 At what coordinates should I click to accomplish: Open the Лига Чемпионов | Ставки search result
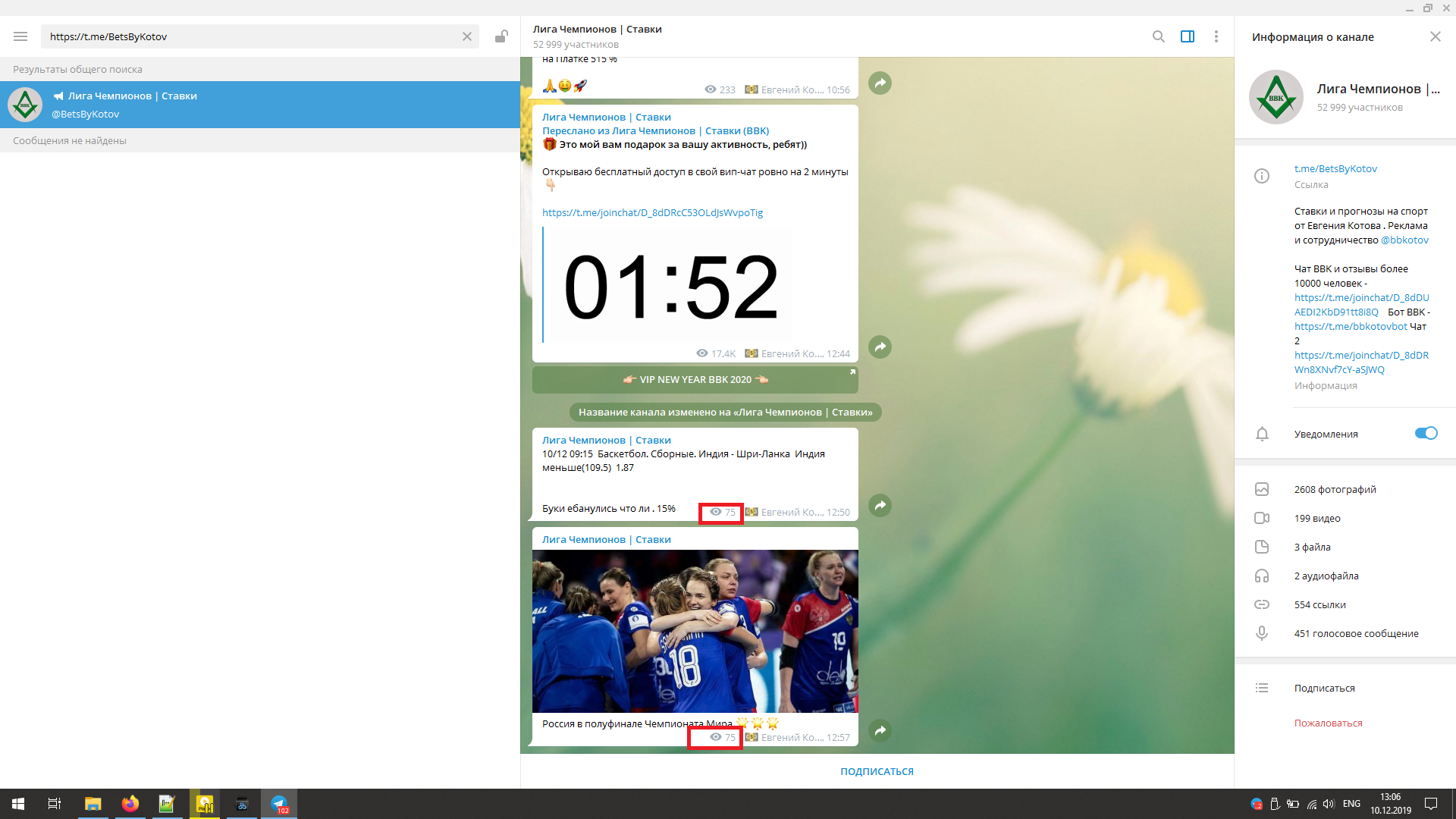260,105
